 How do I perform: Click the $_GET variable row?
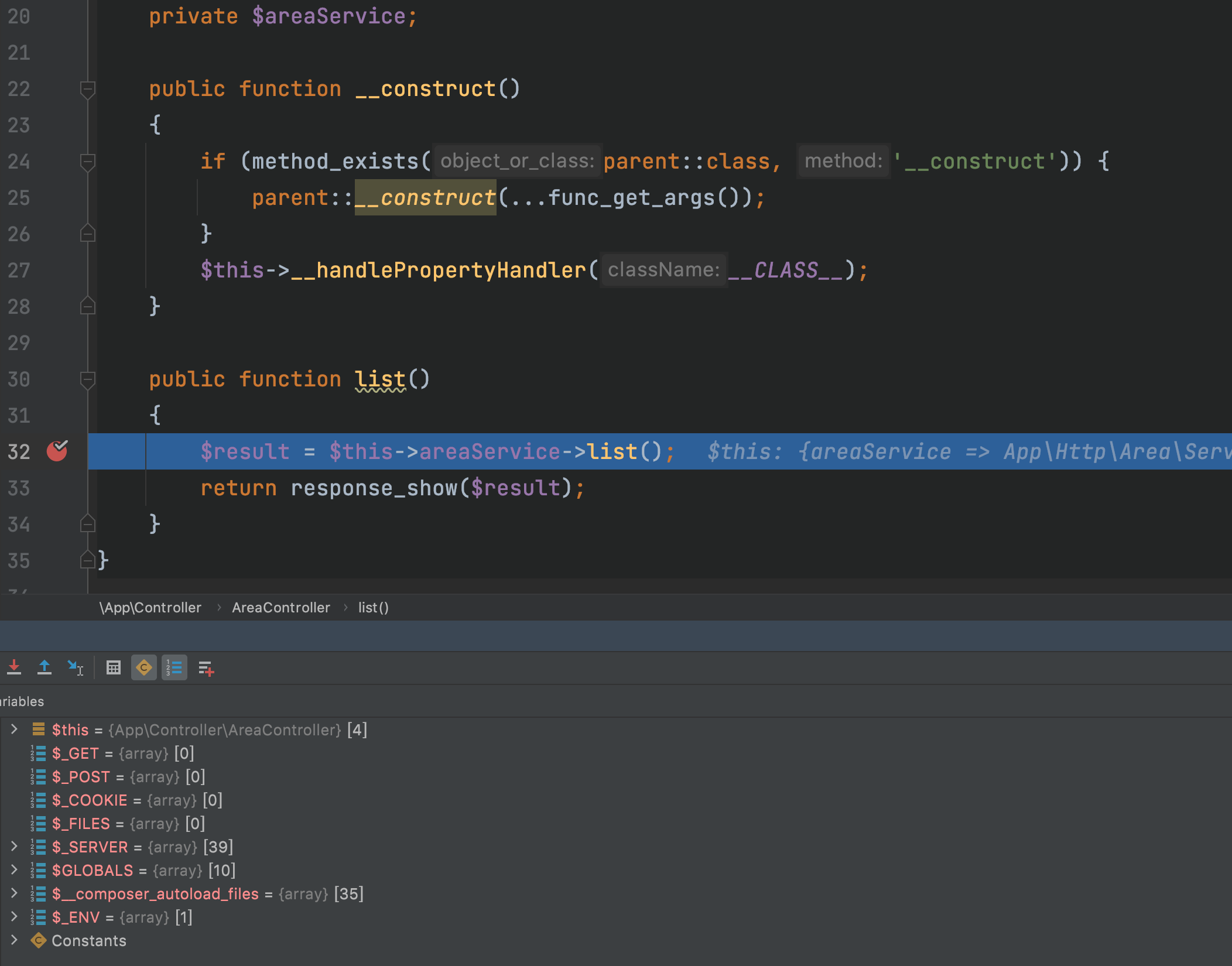tap(75, 753)
